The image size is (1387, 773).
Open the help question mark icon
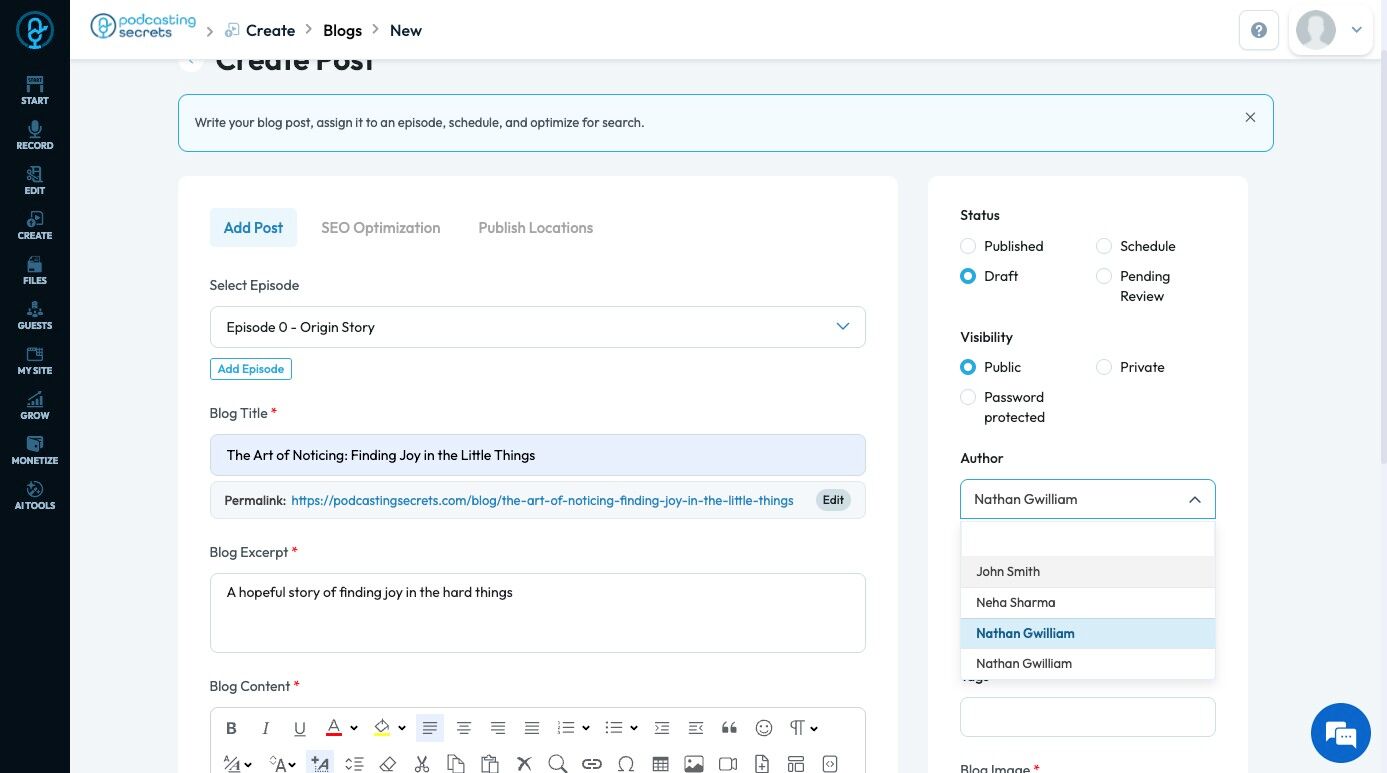1259,30
